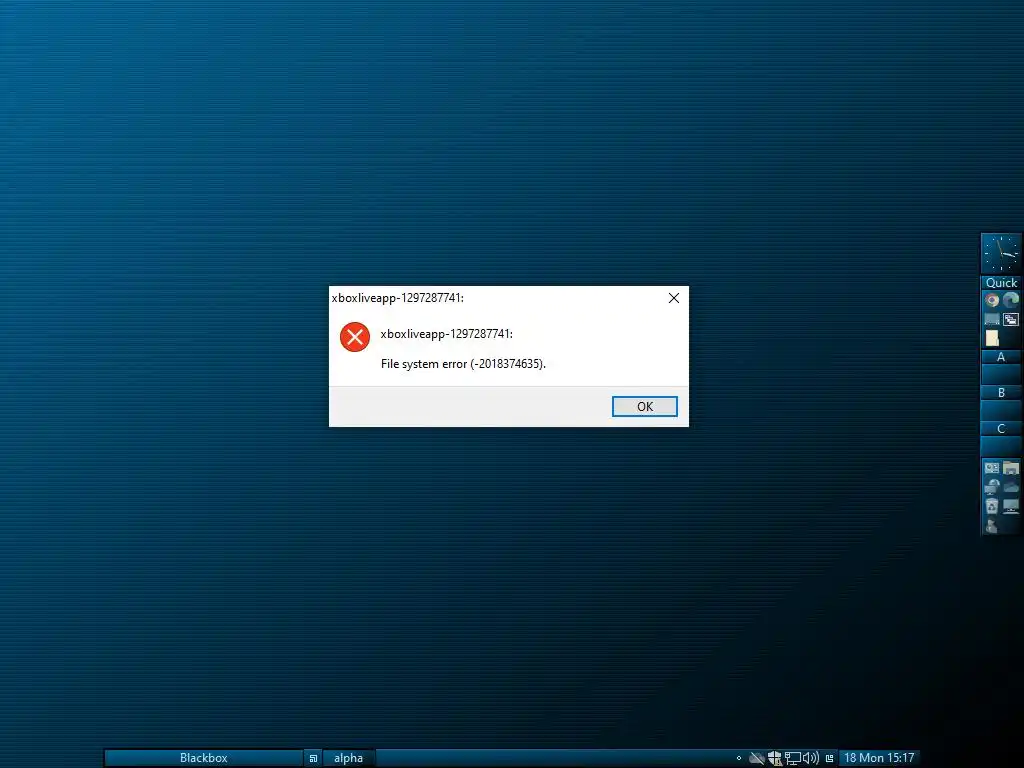Open Windows Security shield tray icon
The image size is (1024, 768).
(775, 758)
